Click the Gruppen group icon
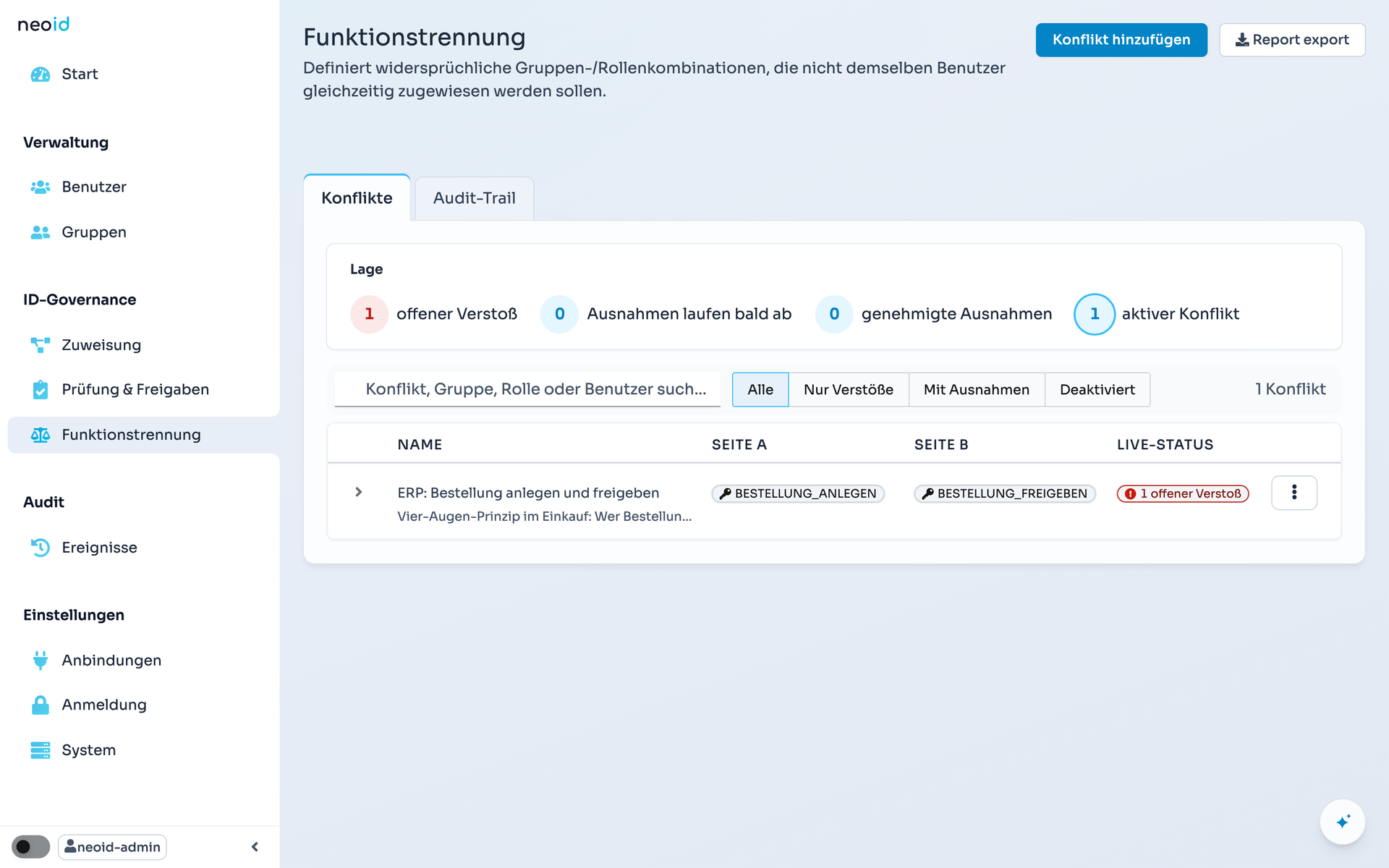The height and width of the screenshot is (868, 1389). [41, 232]
